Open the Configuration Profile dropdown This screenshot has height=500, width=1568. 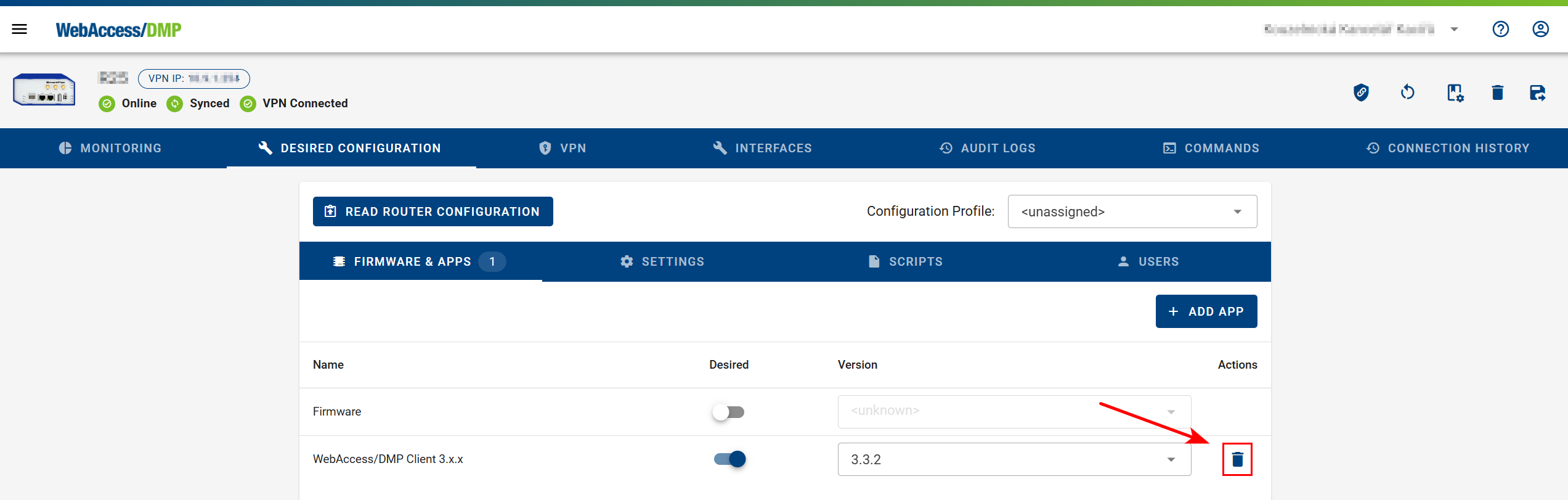(1132, 211)
